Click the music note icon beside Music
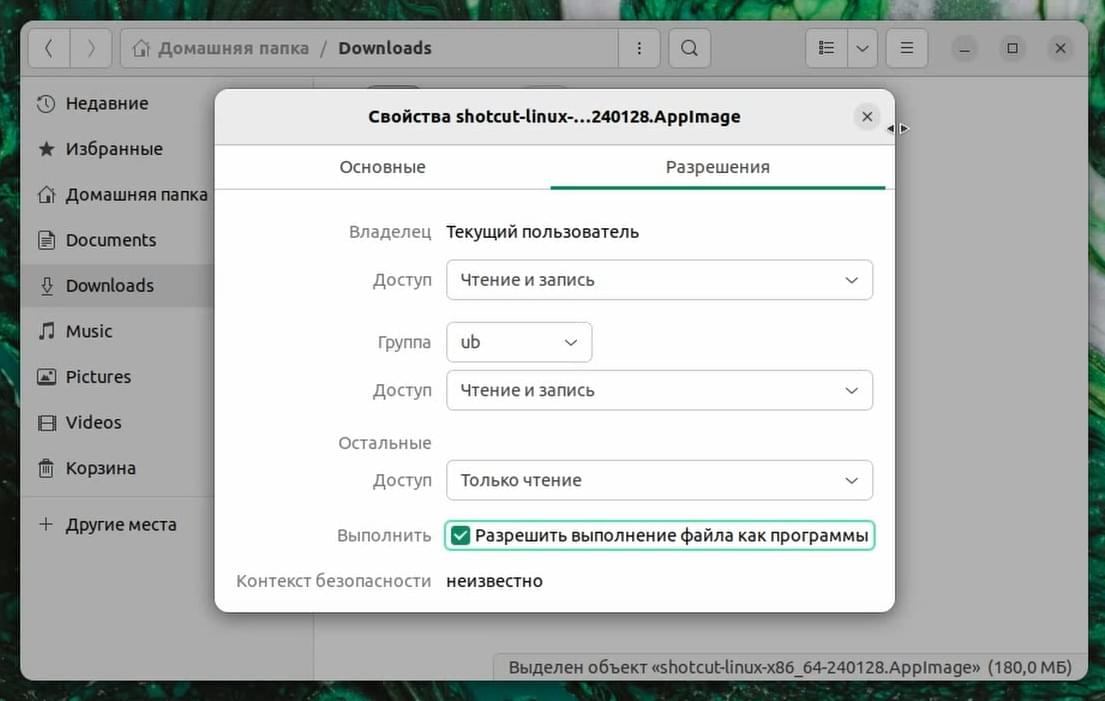 [x=47, y=331]
